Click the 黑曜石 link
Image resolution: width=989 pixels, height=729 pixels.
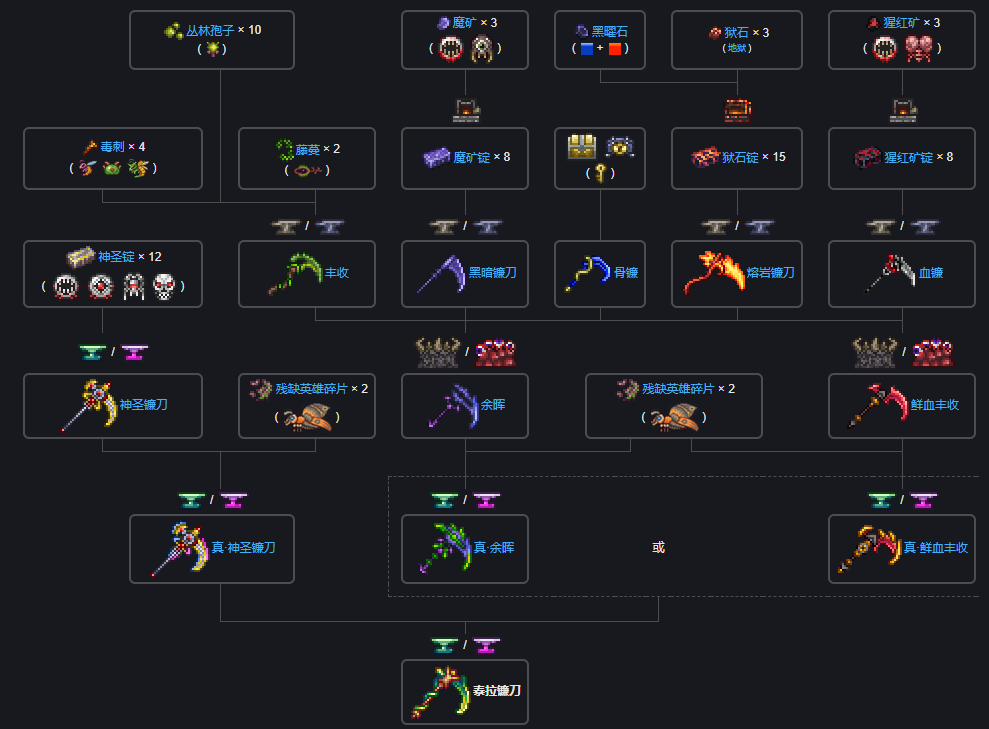tap(609, 32)
